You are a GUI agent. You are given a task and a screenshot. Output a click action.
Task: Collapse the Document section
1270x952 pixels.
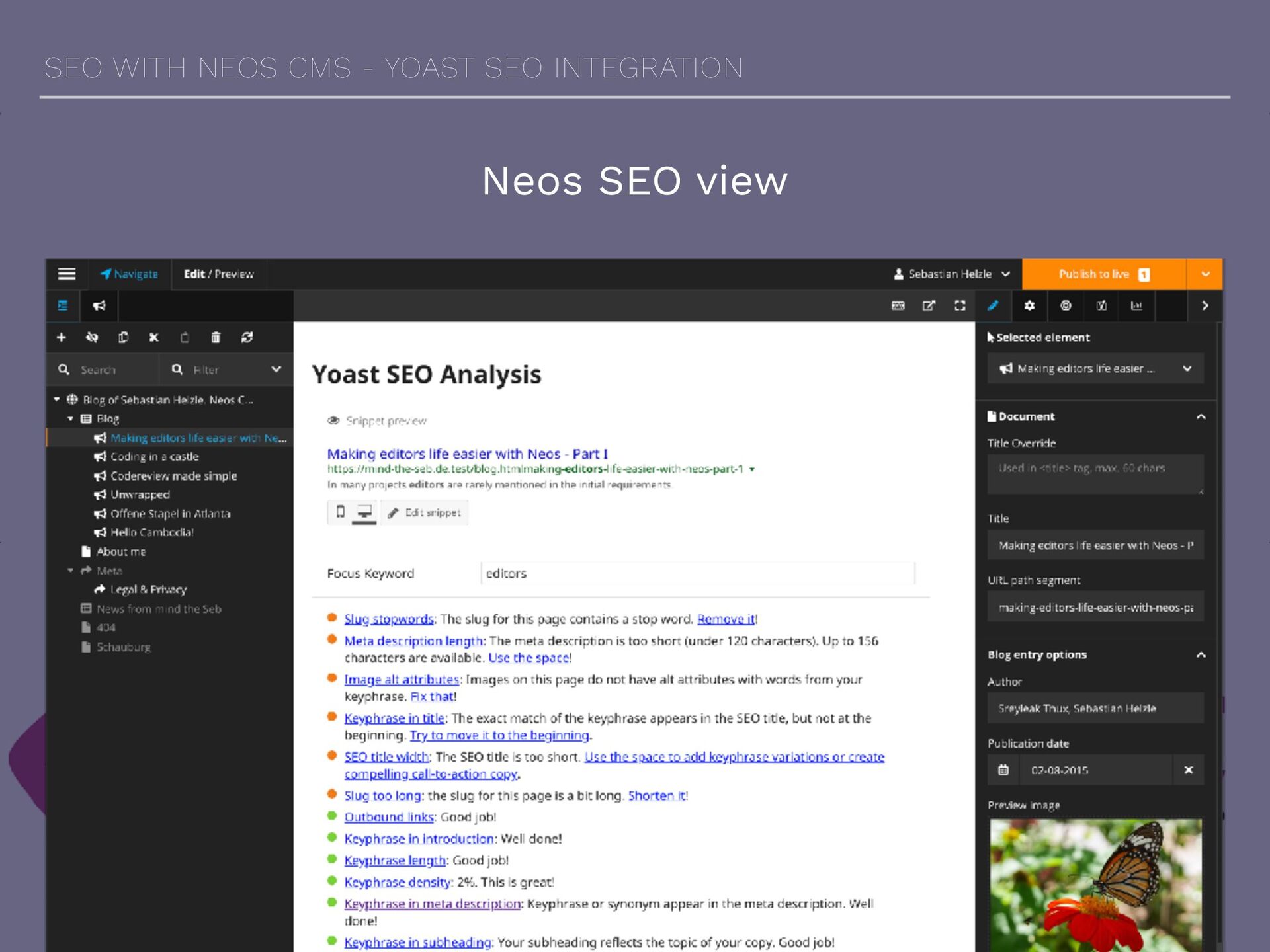1201,416
